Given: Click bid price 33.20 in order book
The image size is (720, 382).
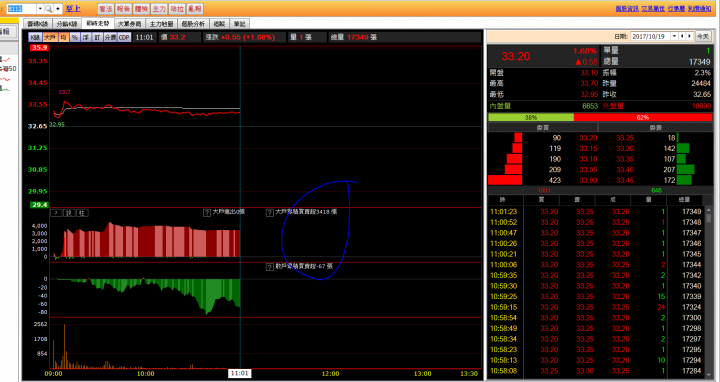Looking at the screenshot, I should point(589,138).
